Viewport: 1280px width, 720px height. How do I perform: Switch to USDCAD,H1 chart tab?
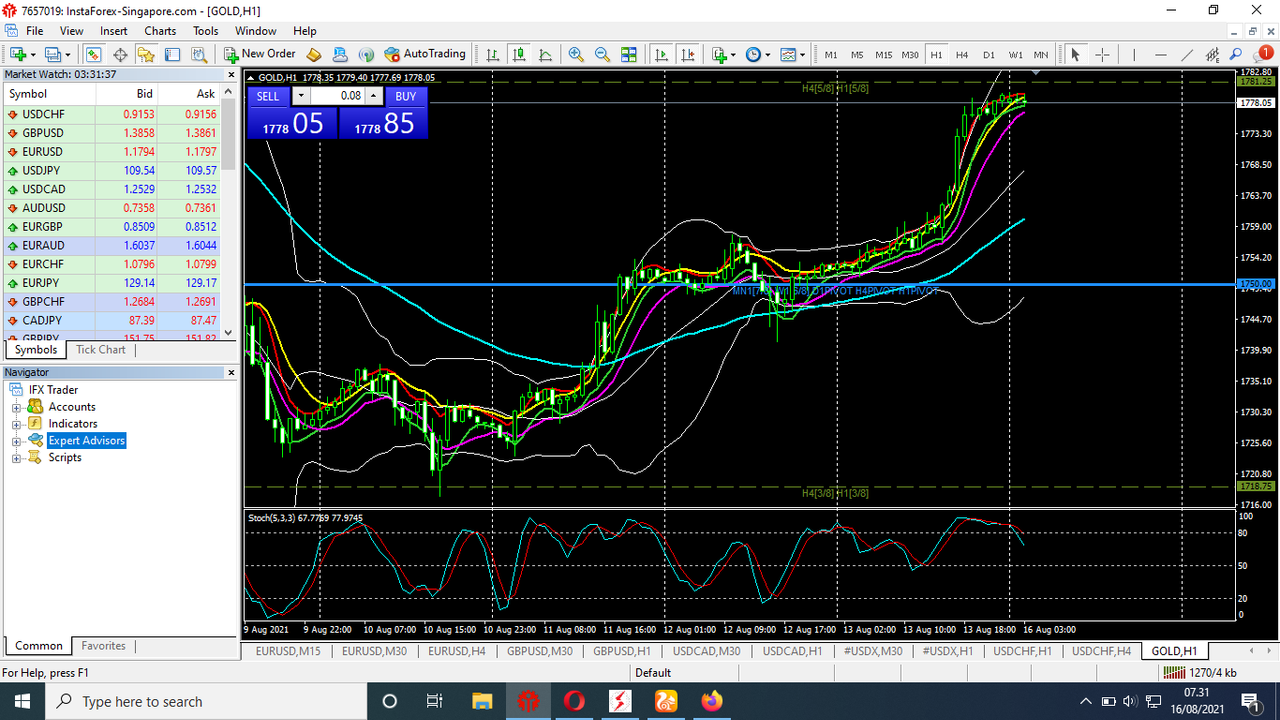(791, 651)
